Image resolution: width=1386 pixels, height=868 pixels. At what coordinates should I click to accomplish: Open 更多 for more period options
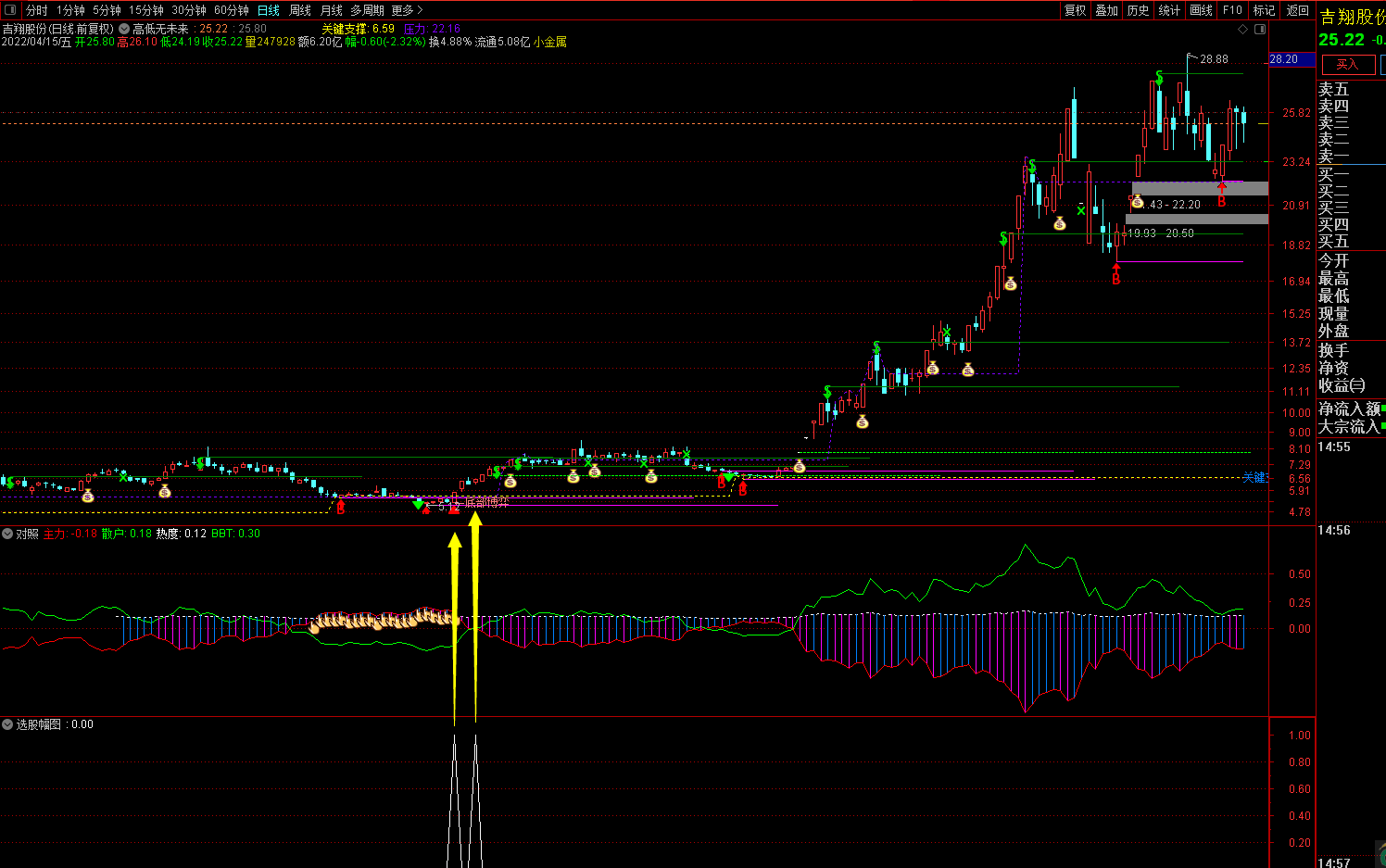click(407, 10)
